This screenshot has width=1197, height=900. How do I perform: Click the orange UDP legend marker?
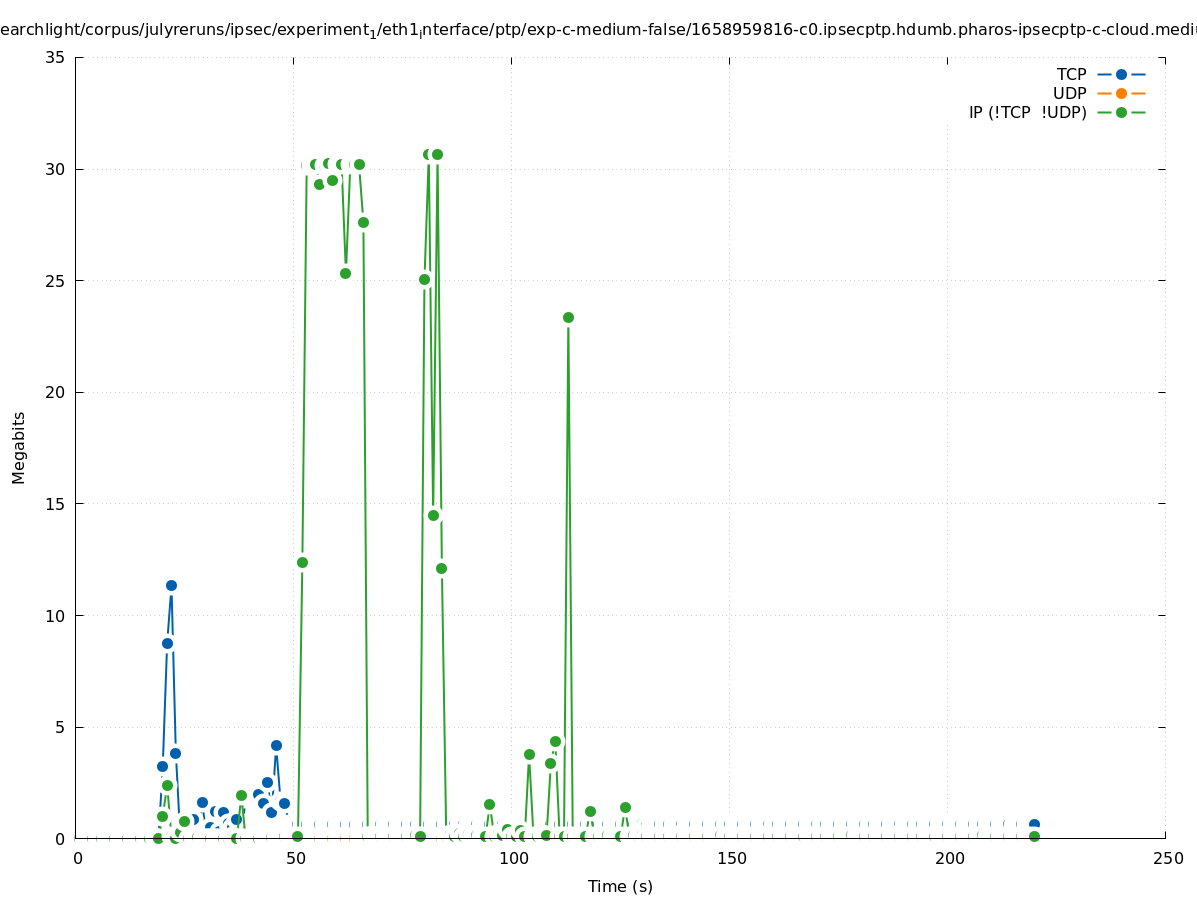tap(1121, 93)
